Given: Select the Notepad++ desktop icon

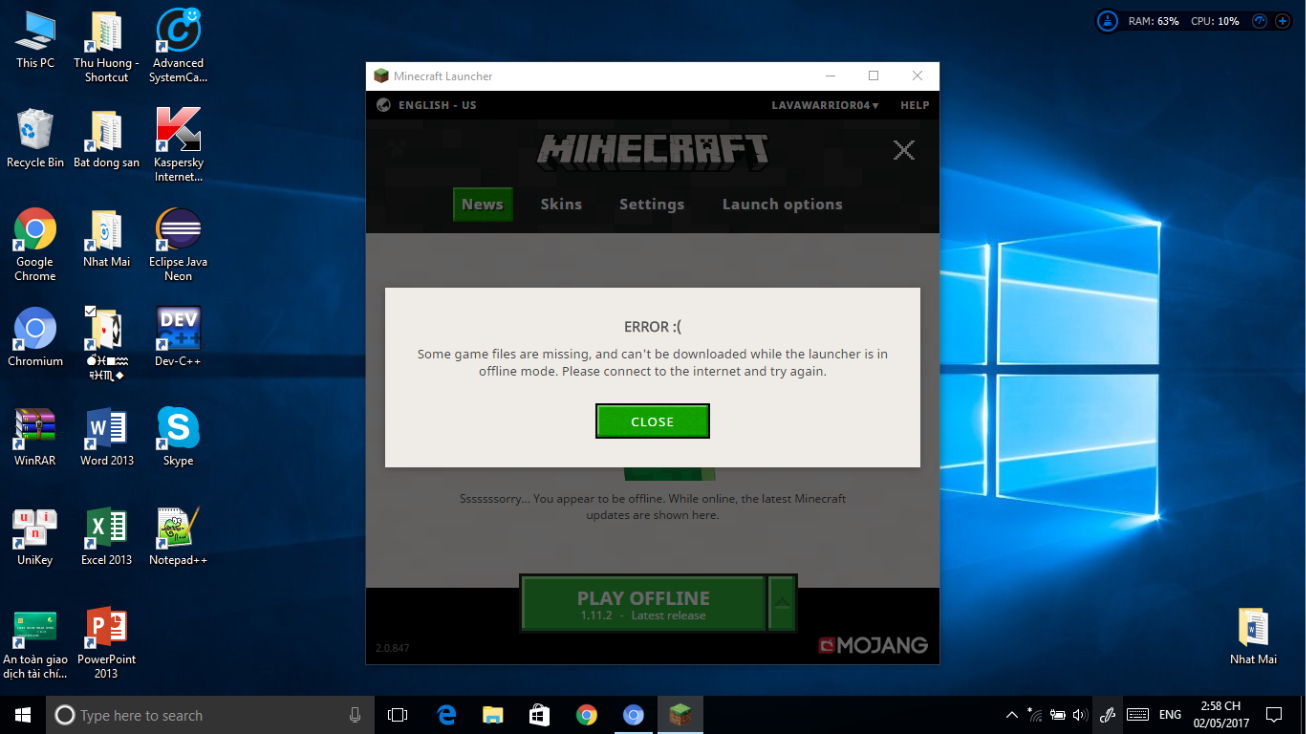Looking at the screenshot, I should pos(178,537).
